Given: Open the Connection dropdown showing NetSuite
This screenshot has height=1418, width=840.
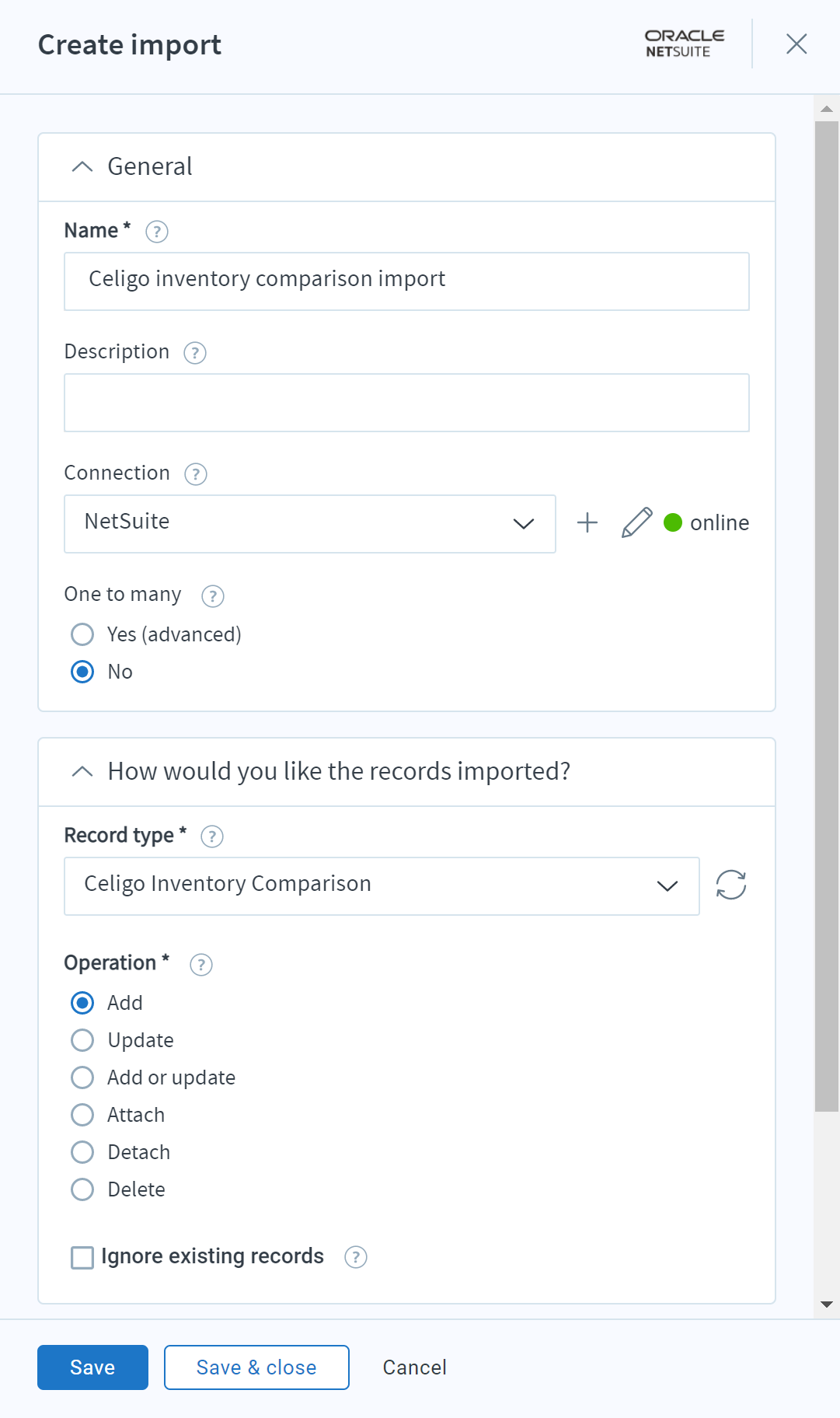Looking at the screenshot, I should point(309,523).
